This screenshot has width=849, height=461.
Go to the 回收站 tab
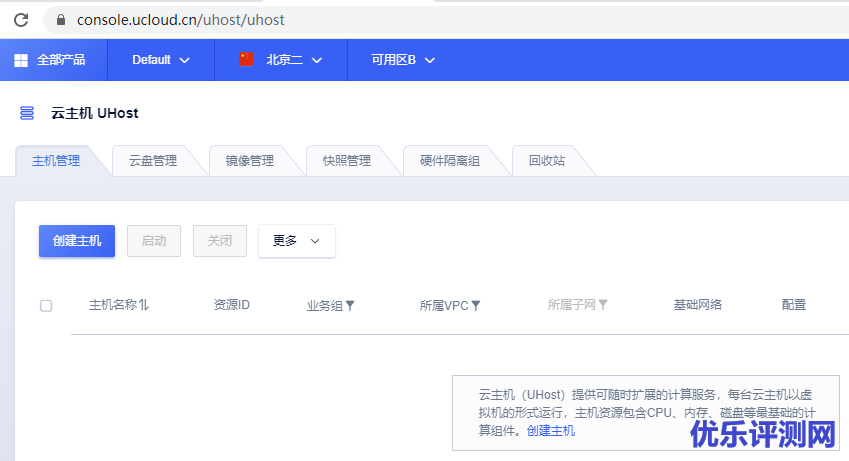tap(546, 161)
